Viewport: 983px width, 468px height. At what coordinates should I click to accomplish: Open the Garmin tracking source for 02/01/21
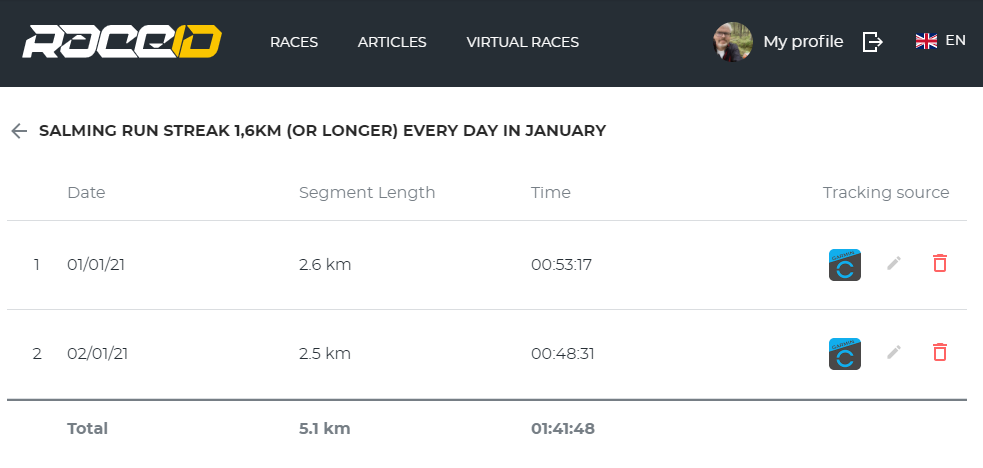(x=844, y=354)
